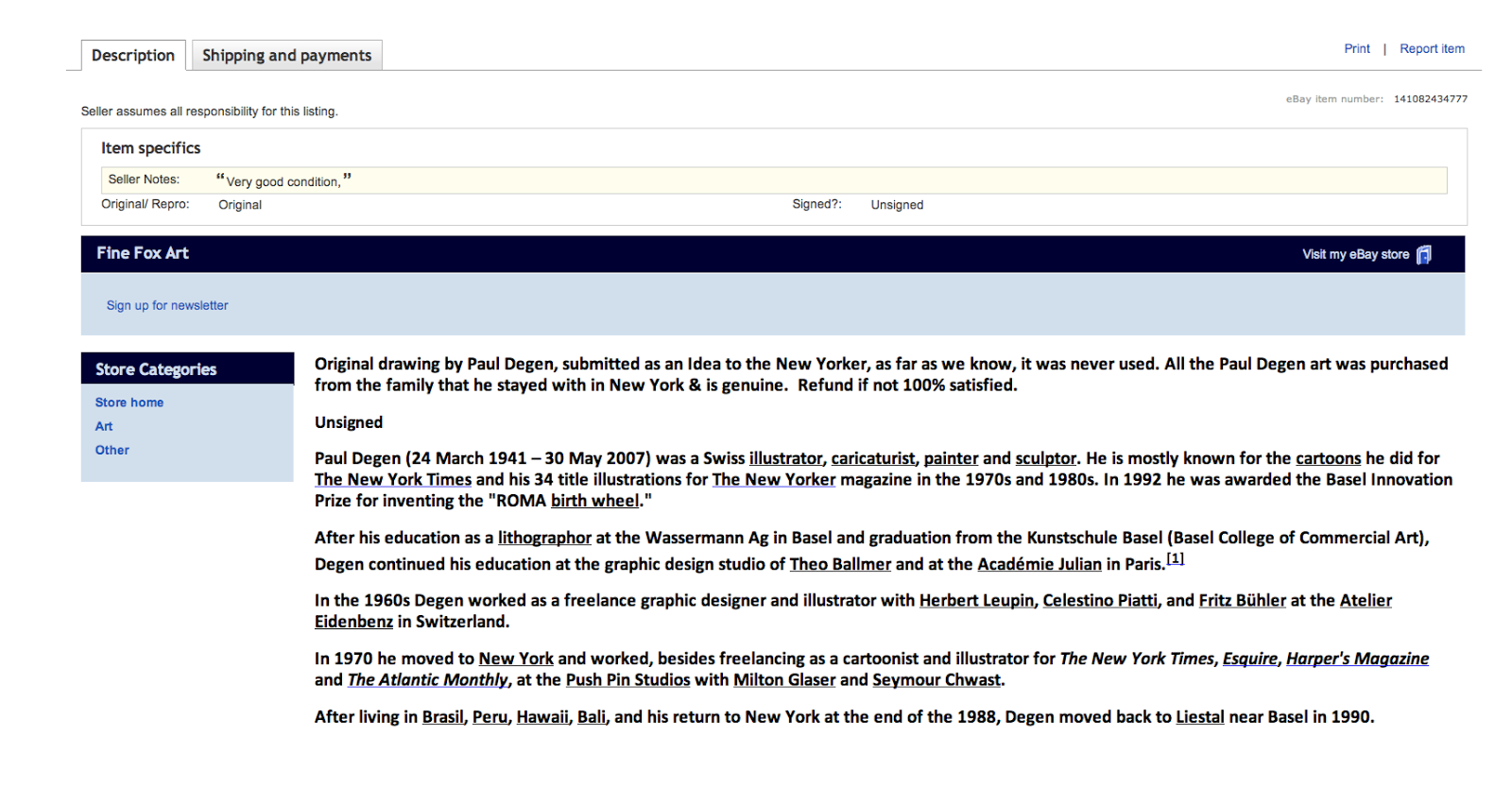Switch to the Description tab
The image size is (1512, 788).
point(133,55)
